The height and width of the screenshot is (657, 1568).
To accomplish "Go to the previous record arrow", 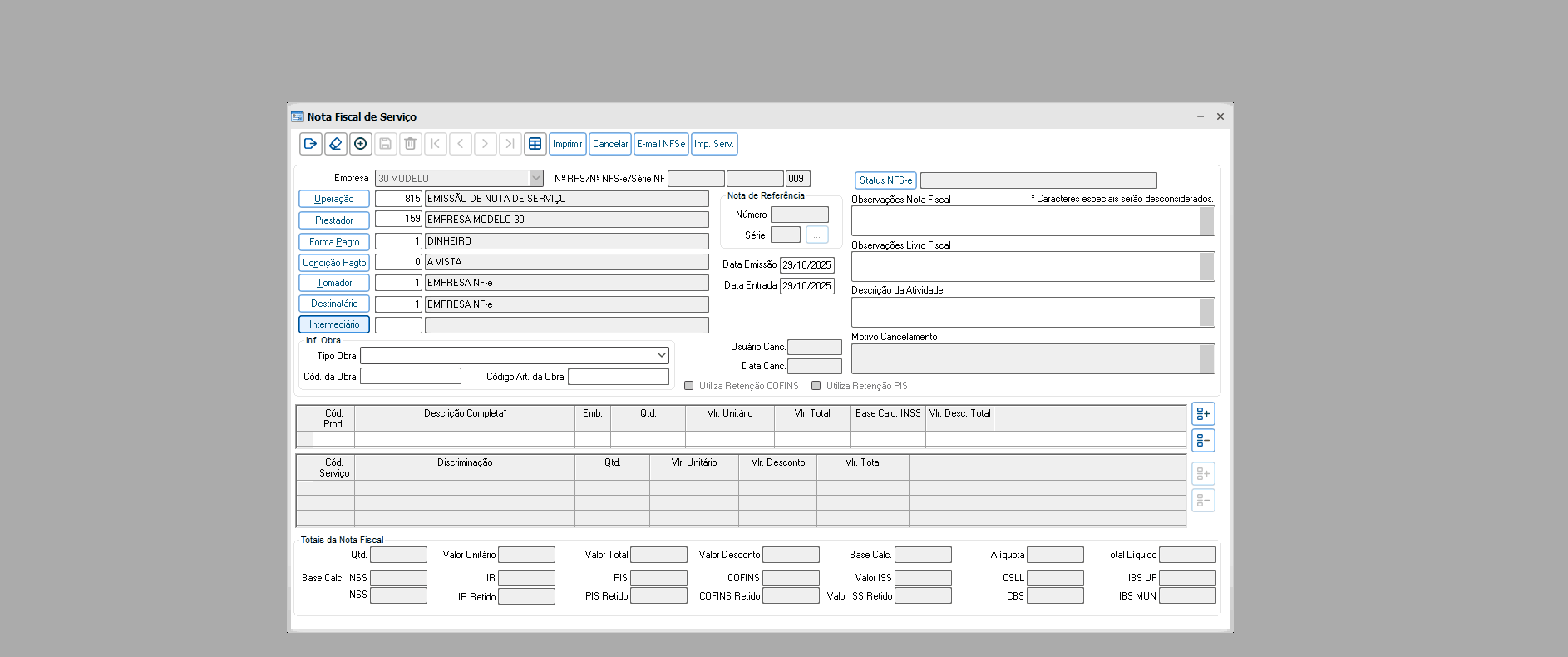I will pos(461,144).
